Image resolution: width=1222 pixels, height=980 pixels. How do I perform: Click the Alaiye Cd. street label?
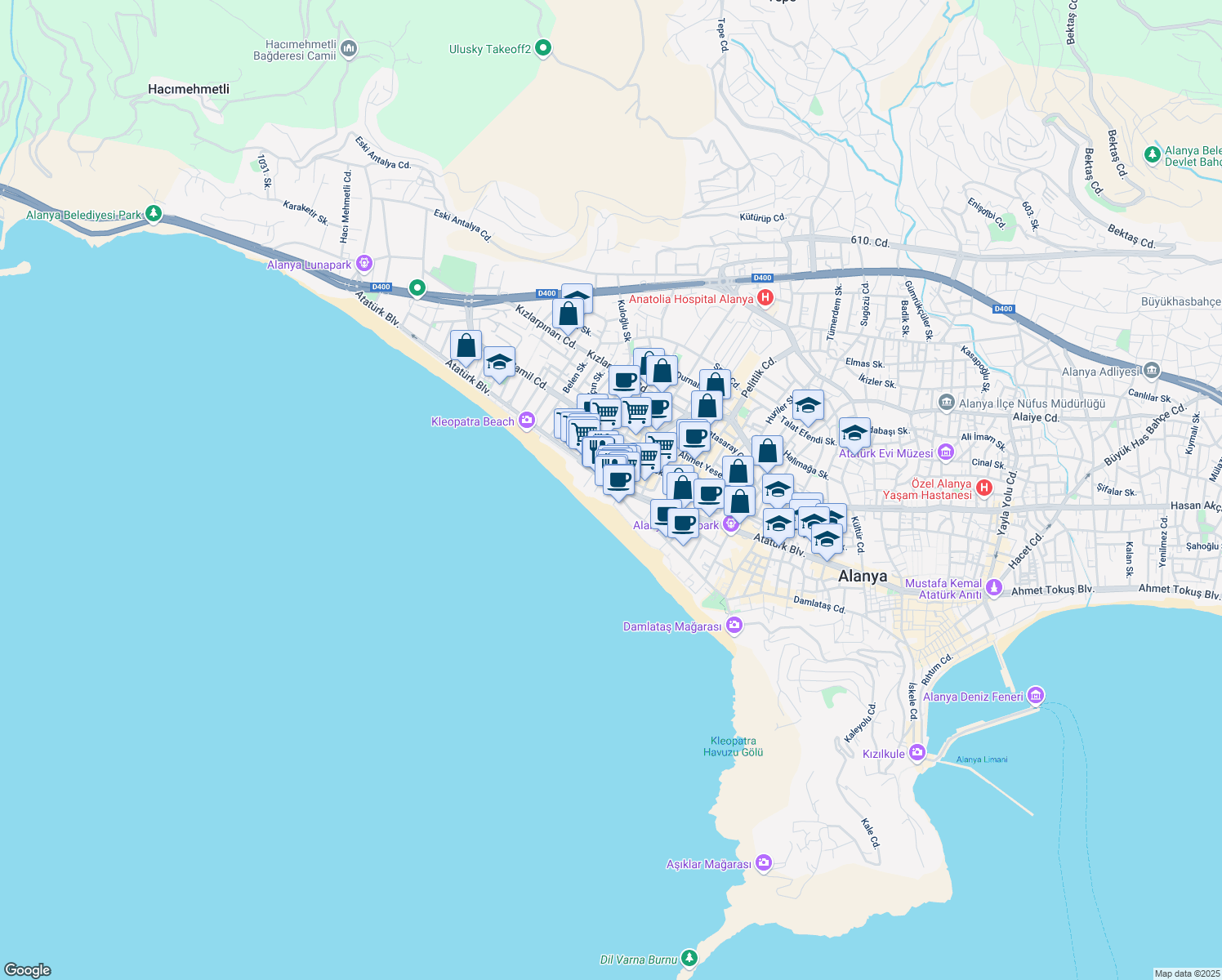pyautogui.click(x=1036, y=417)
